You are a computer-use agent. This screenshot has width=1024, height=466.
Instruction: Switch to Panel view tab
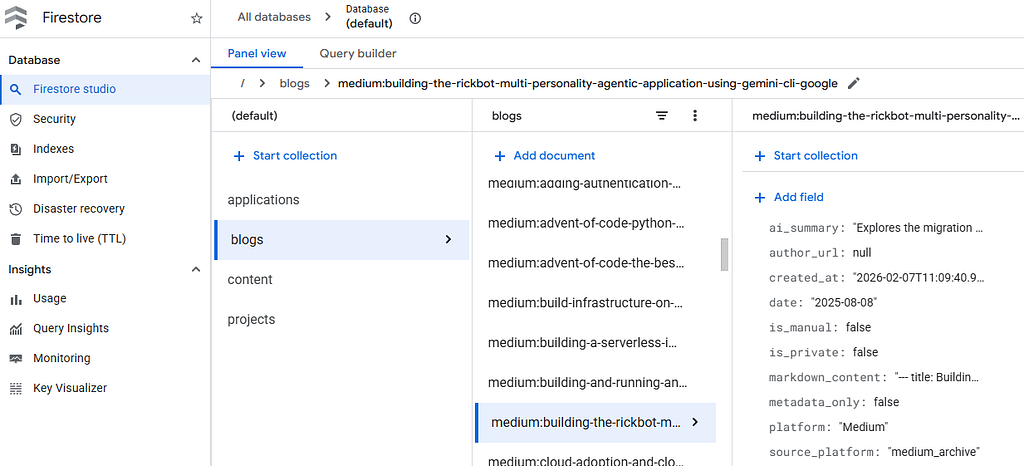[x=257, y=54]
